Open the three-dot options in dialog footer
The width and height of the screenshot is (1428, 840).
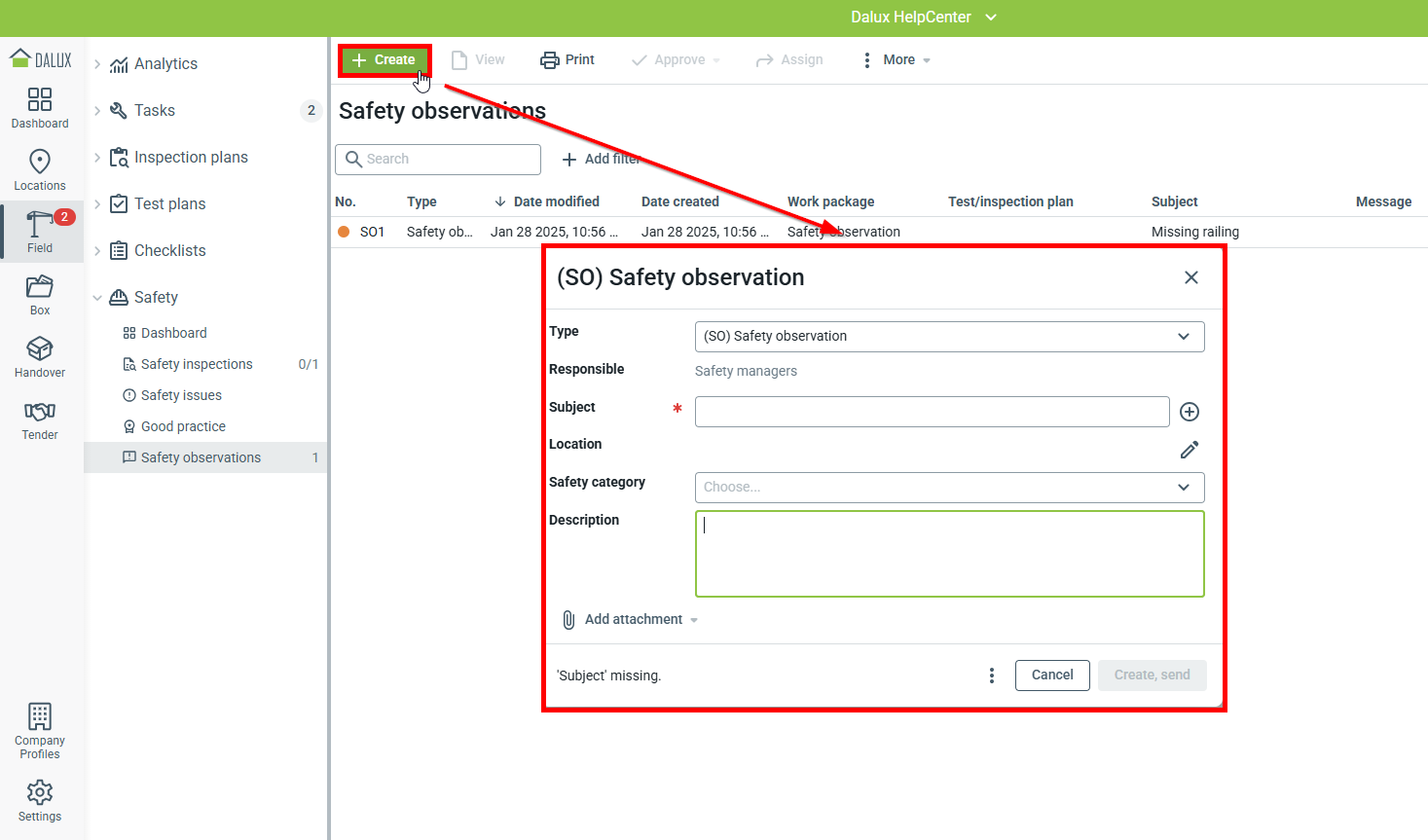[x=991, y=676]
